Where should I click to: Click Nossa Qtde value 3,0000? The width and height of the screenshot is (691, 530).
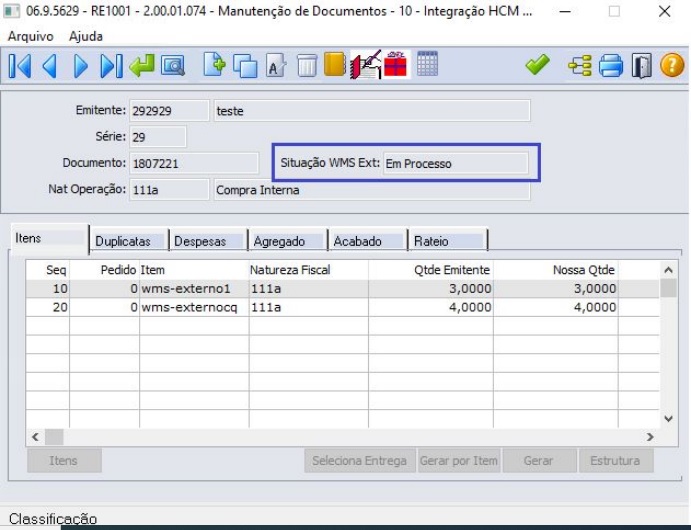tap(595, 289)
